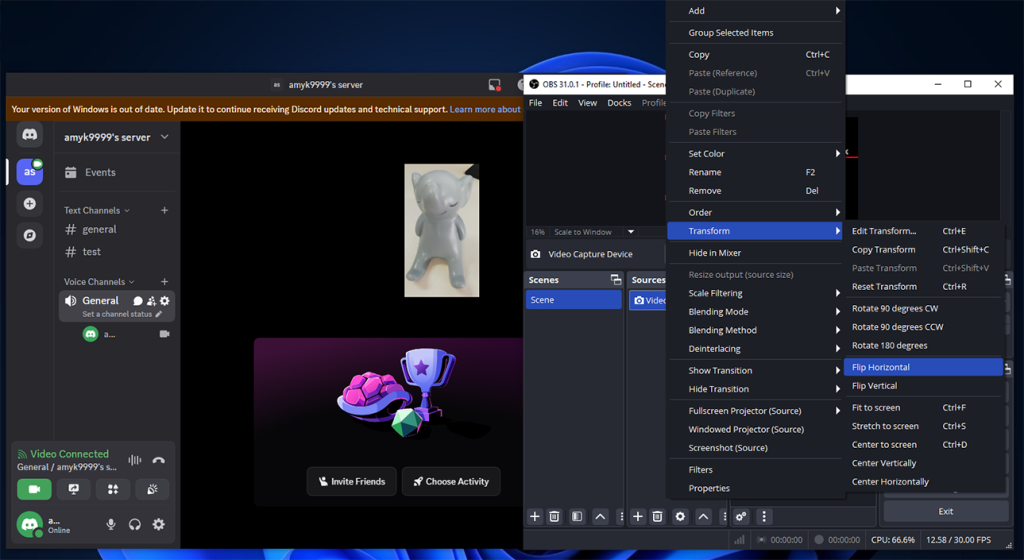Open source properties gear in OBS
The image size is (1024, 560).
coord(680,516)
